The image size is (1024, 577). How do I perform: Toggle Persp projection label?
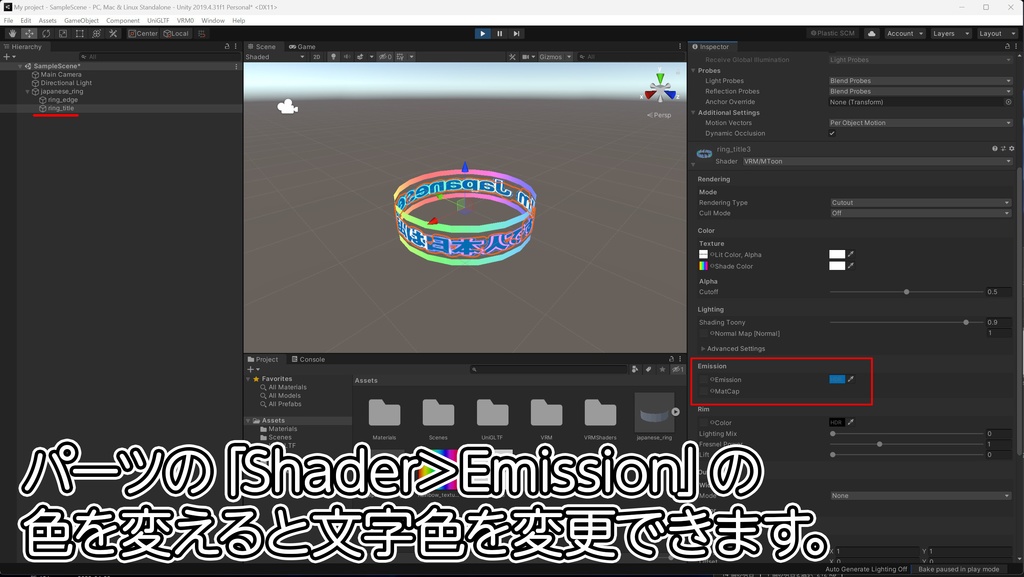point(660,115)
